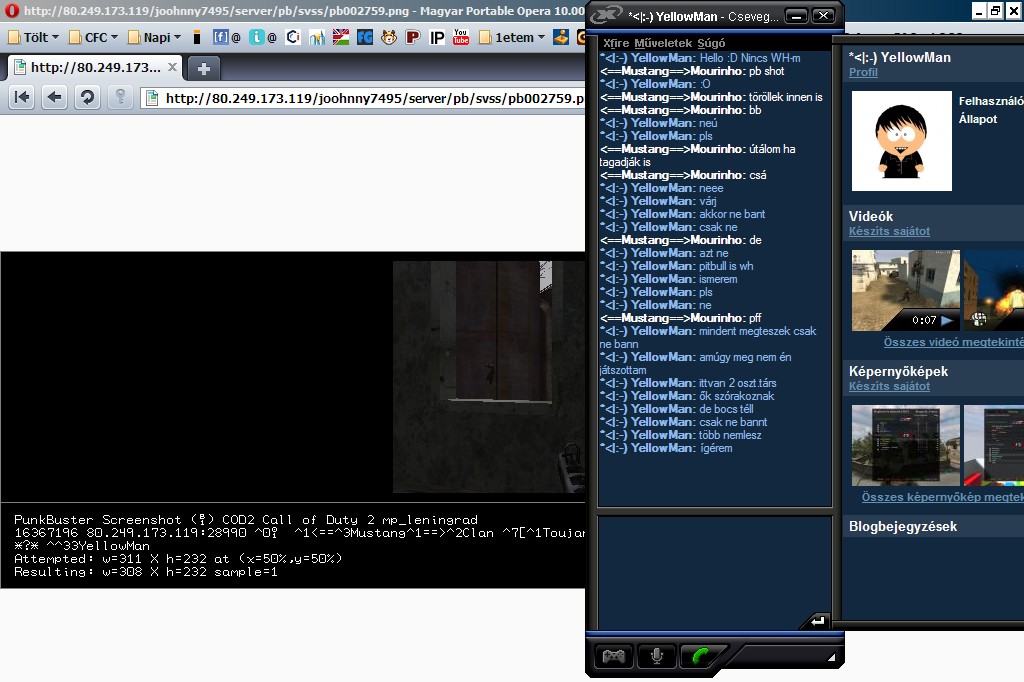Open the Műveletek menu

pyautogui.click(x=663, y=43)
